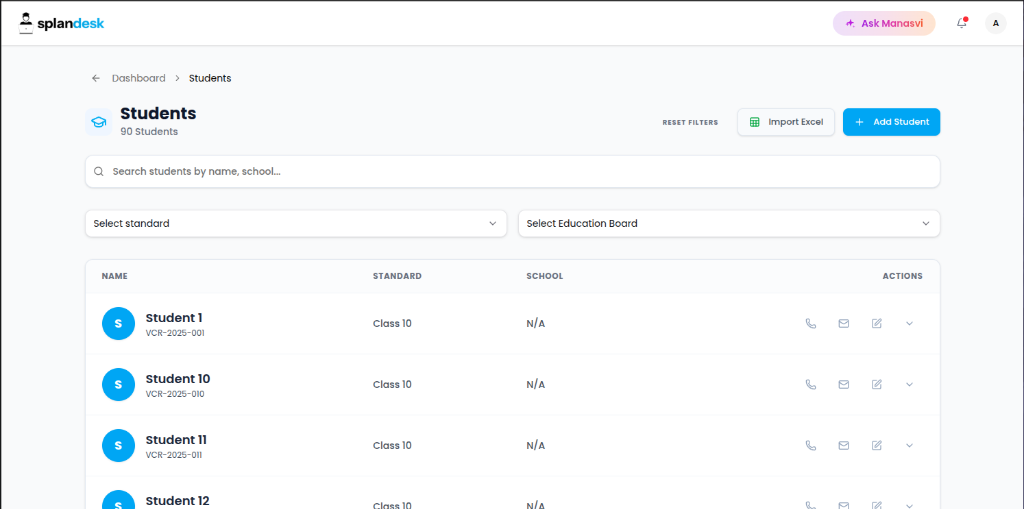Click Student 11's avatar circle
The height and width of the screenshot is (509, 1024).
[x=118, y=446]
